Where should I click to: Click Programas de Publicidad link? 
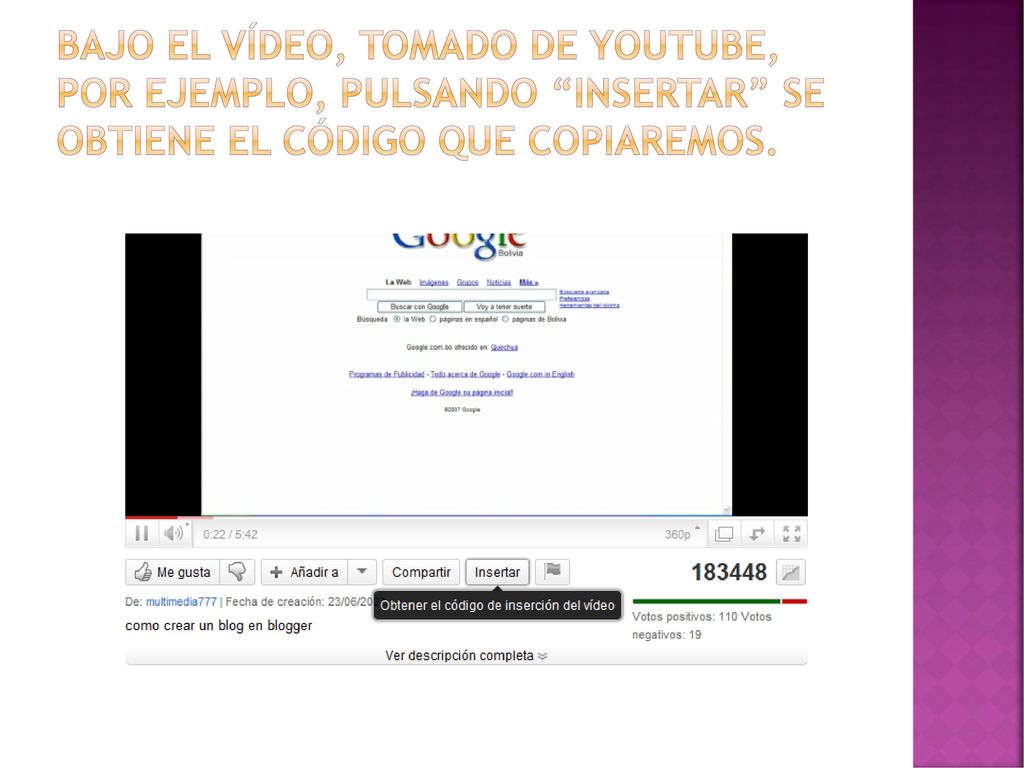(387, 374)
